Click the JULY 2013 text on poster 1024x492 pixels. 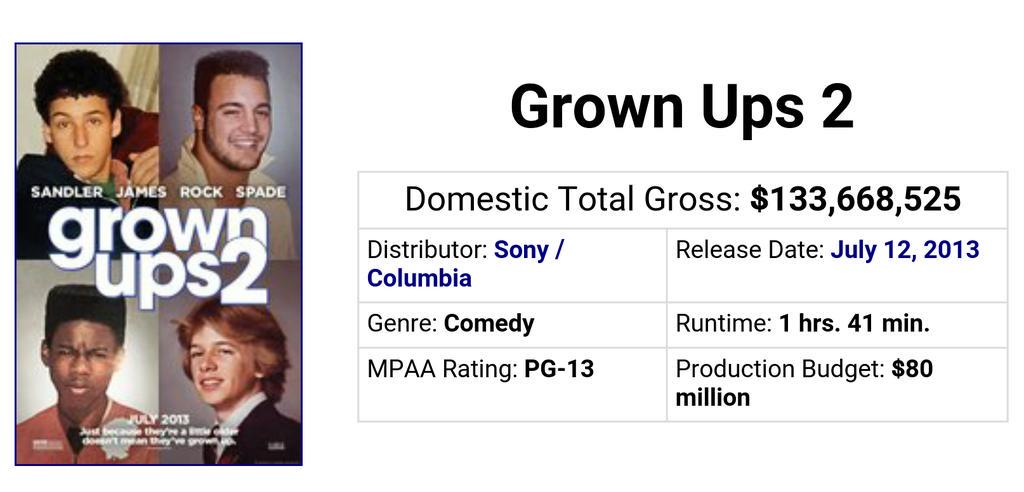(x=159, y=419)
